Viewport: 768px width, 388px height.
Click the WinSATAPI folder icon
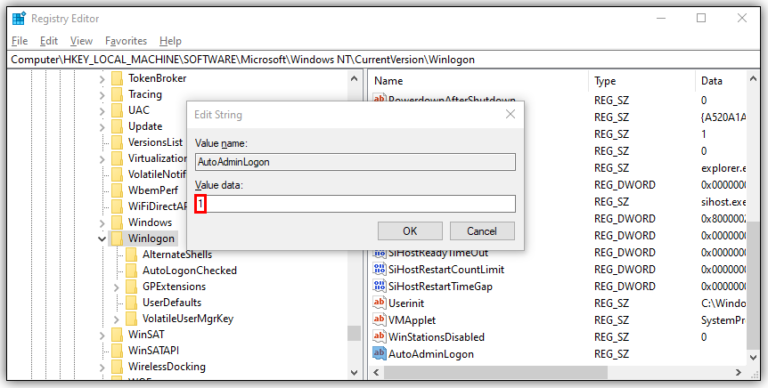[x=117, y=351]
